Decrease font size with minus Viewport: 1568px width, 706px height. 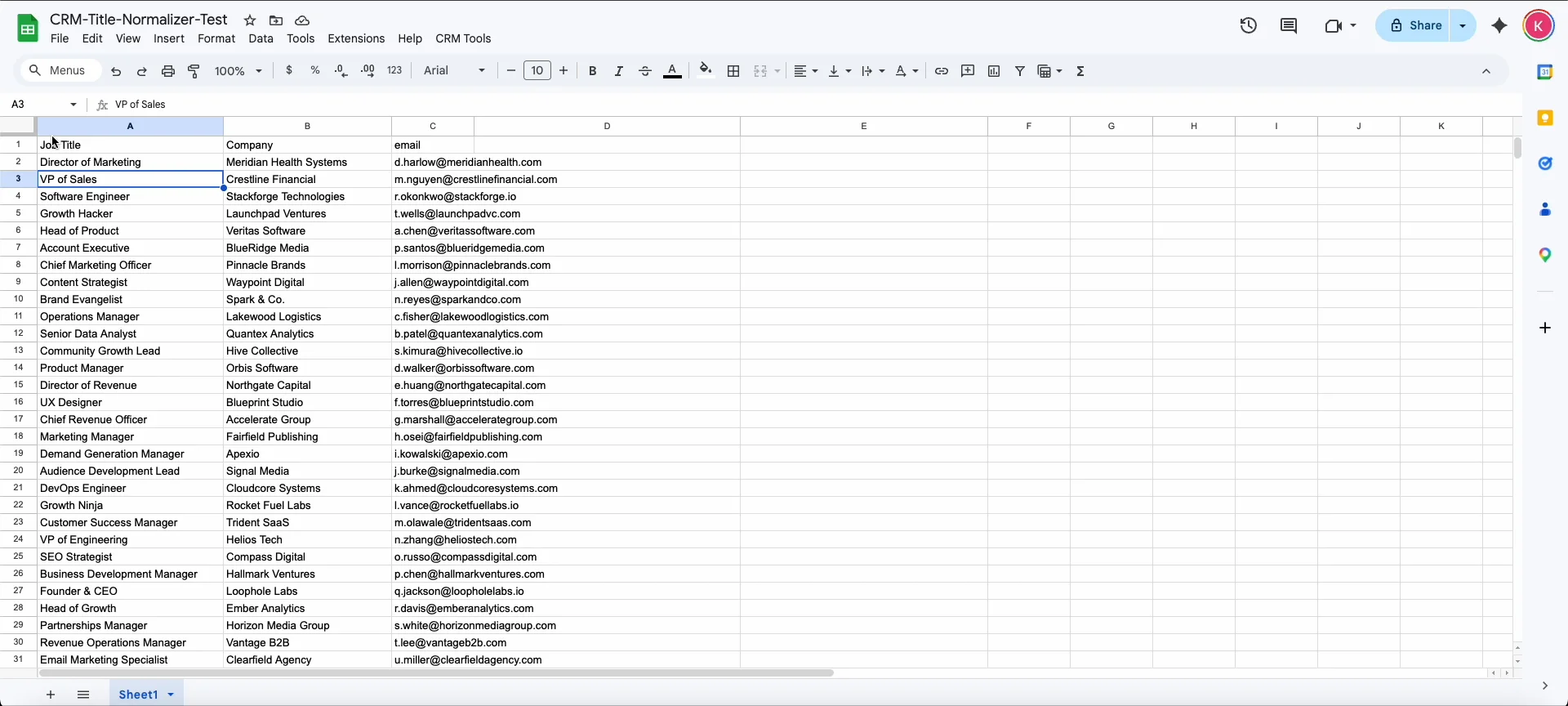(x=511, y=71)
